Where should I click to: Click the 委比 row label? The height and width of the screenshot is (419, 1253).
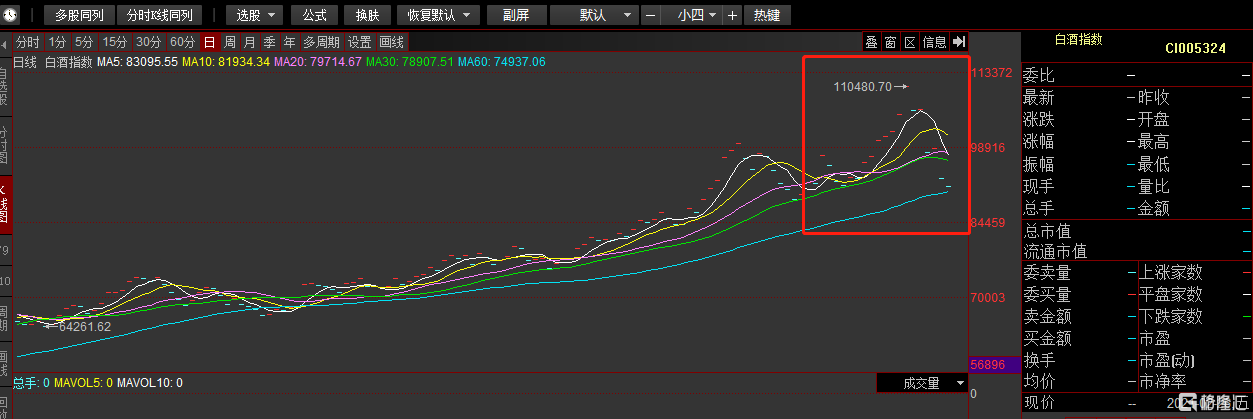1039,76
